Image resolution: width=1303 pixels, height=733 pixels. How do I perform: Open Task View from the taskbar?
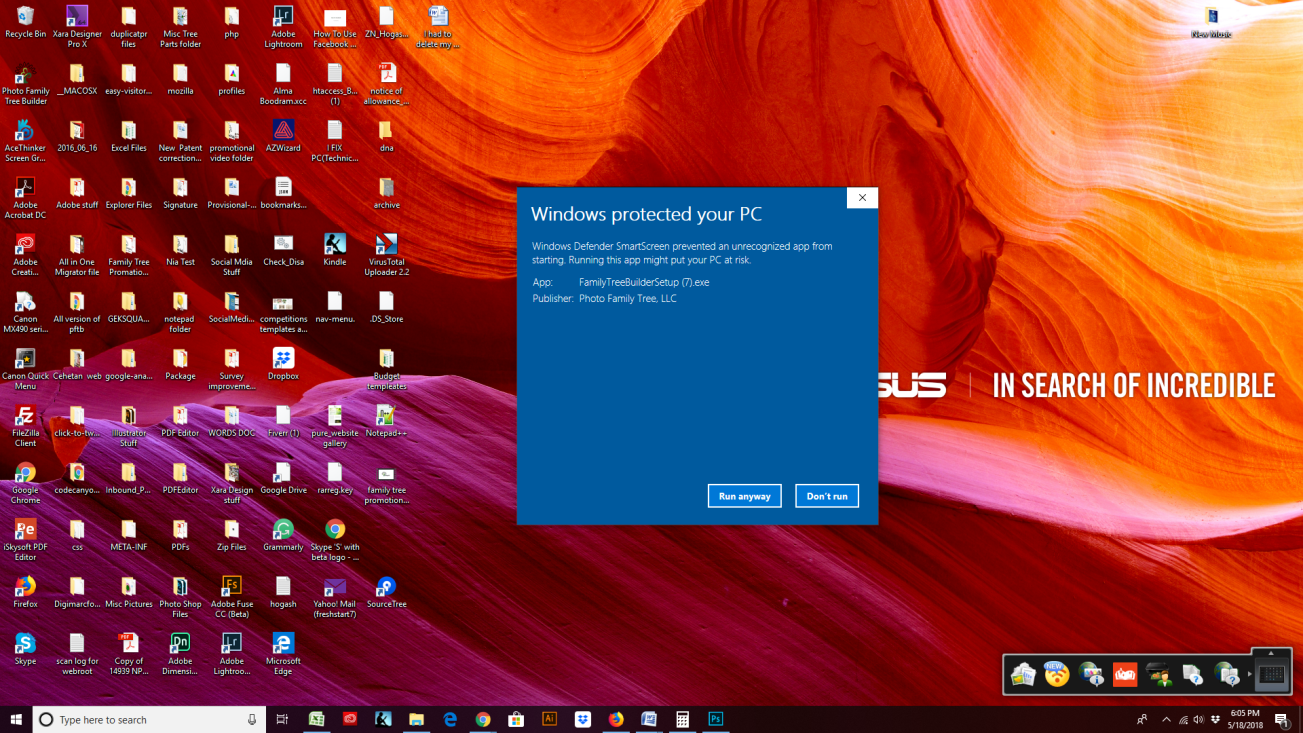click(x=282, y=719)
